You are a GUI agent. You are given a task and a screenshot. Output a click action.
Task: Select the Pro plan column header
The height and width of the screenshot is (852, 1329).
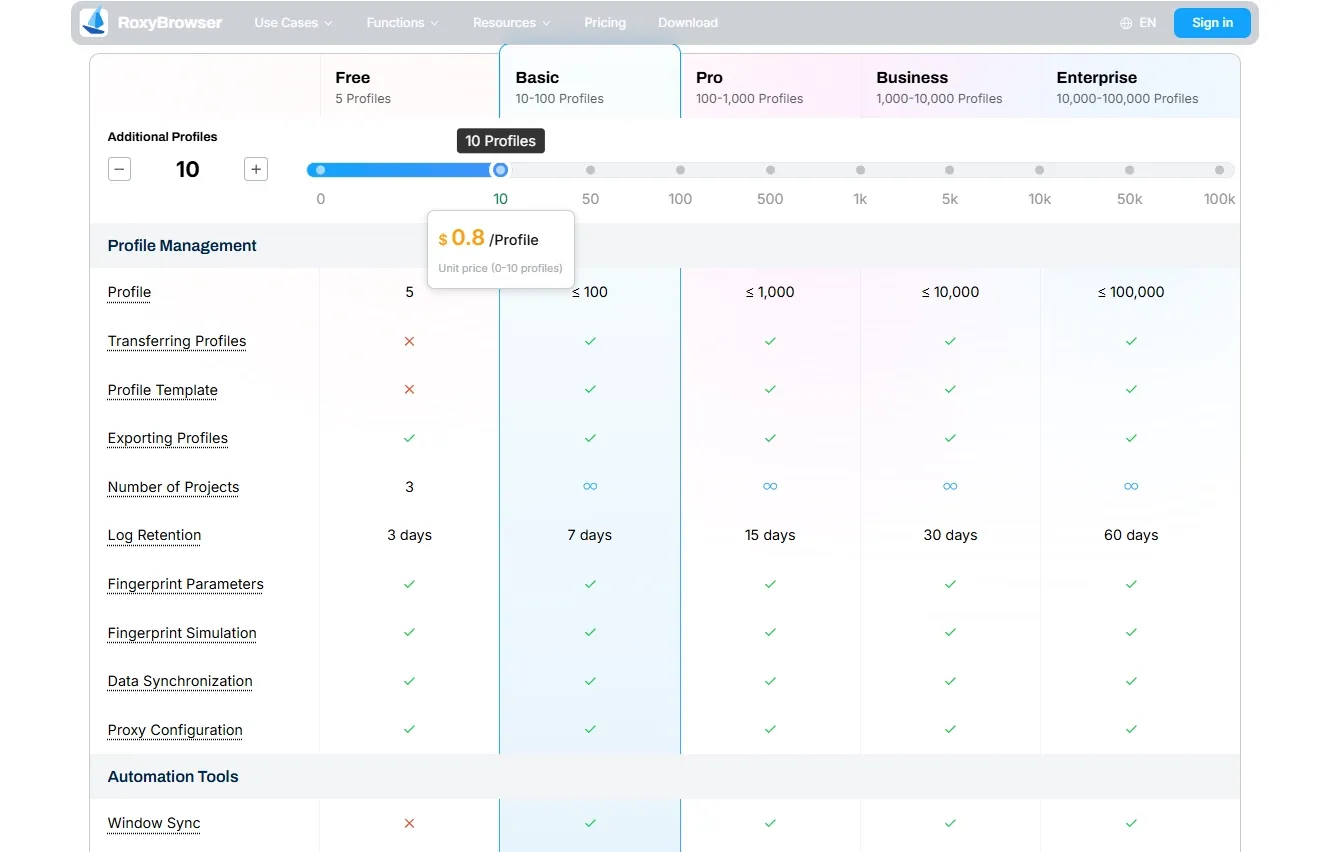click(x=770, y=87)
